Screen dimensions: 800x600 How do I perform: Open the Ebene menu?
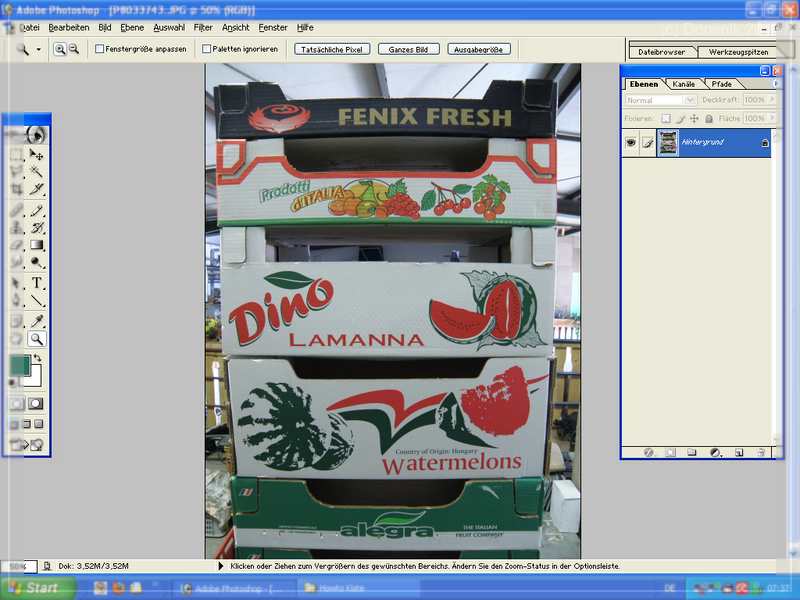pyautogui.click(x=132, y=28)
